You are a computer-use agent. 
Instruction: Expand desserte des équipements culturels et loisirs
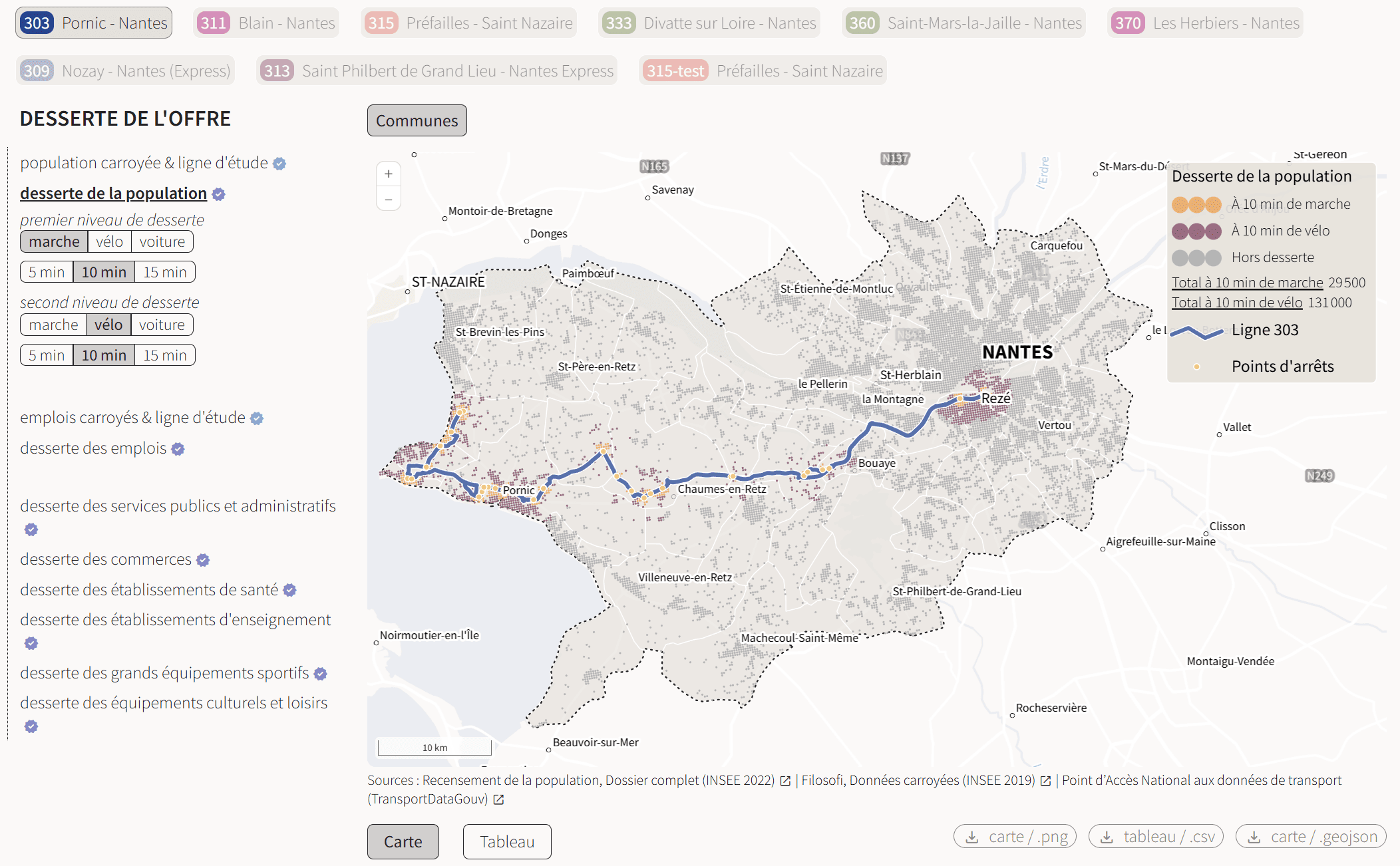click(x=174, y=703)
